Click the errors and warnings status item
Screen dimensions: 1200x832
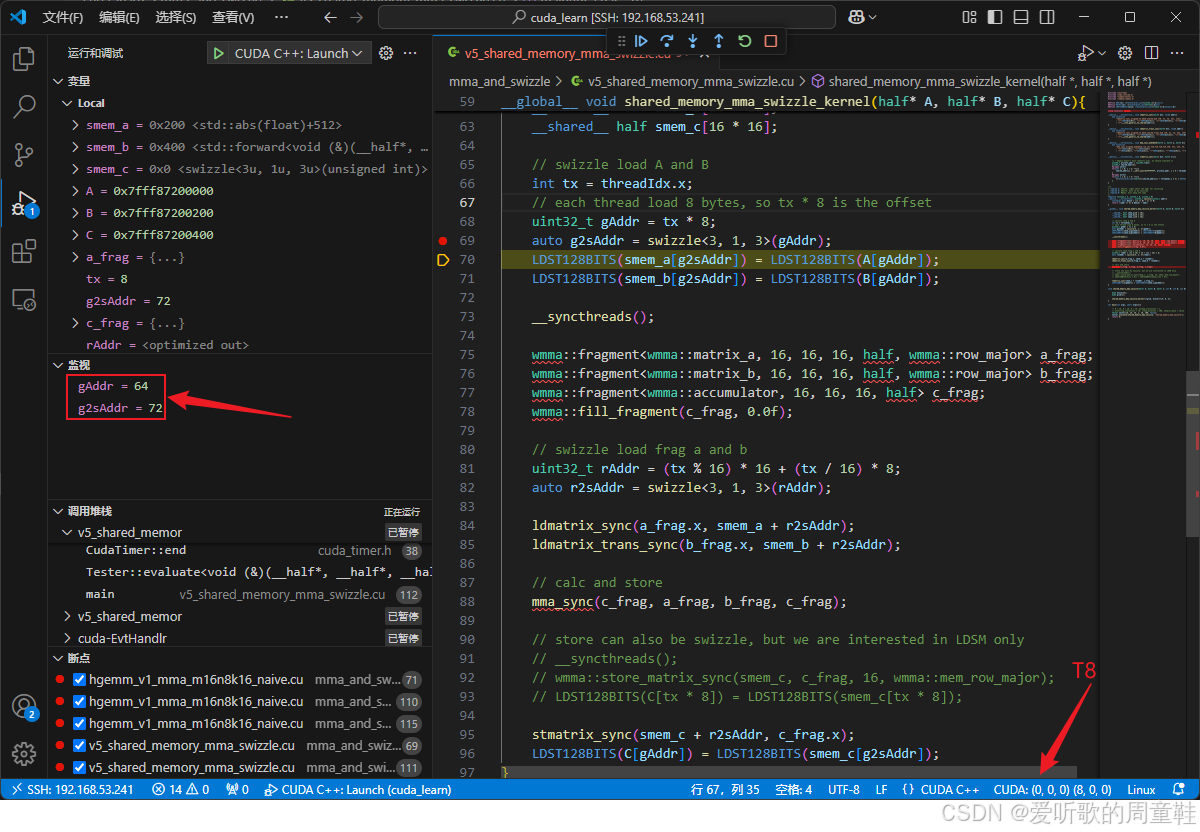[181, 789]
